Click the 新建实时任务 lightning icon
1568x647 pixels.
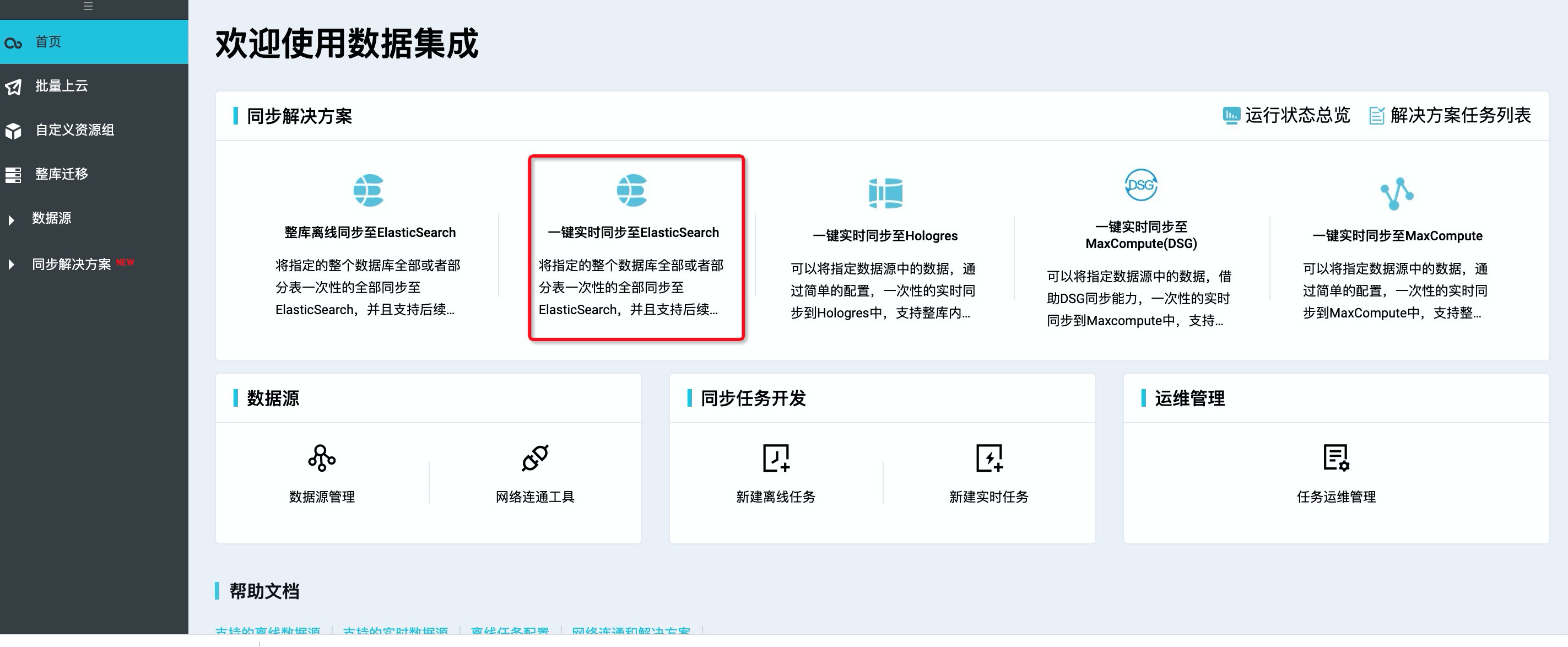(x=989, y=458)
